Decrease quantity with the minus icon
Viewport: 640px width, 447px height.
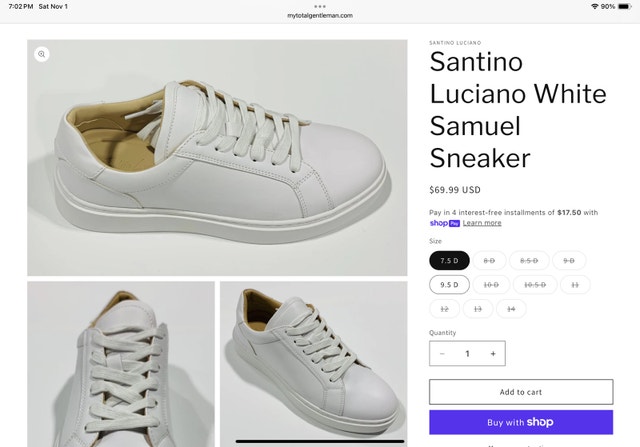[442, 354]
